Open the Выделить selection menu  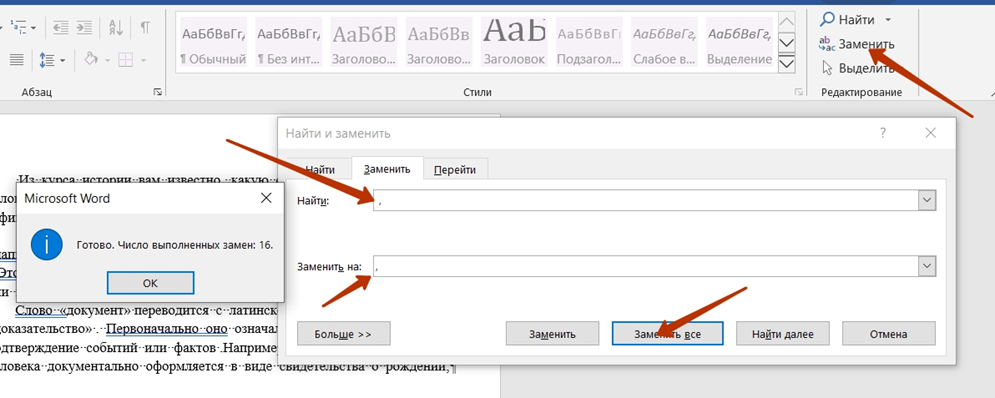pyautogui.click(x=858, y=68)
